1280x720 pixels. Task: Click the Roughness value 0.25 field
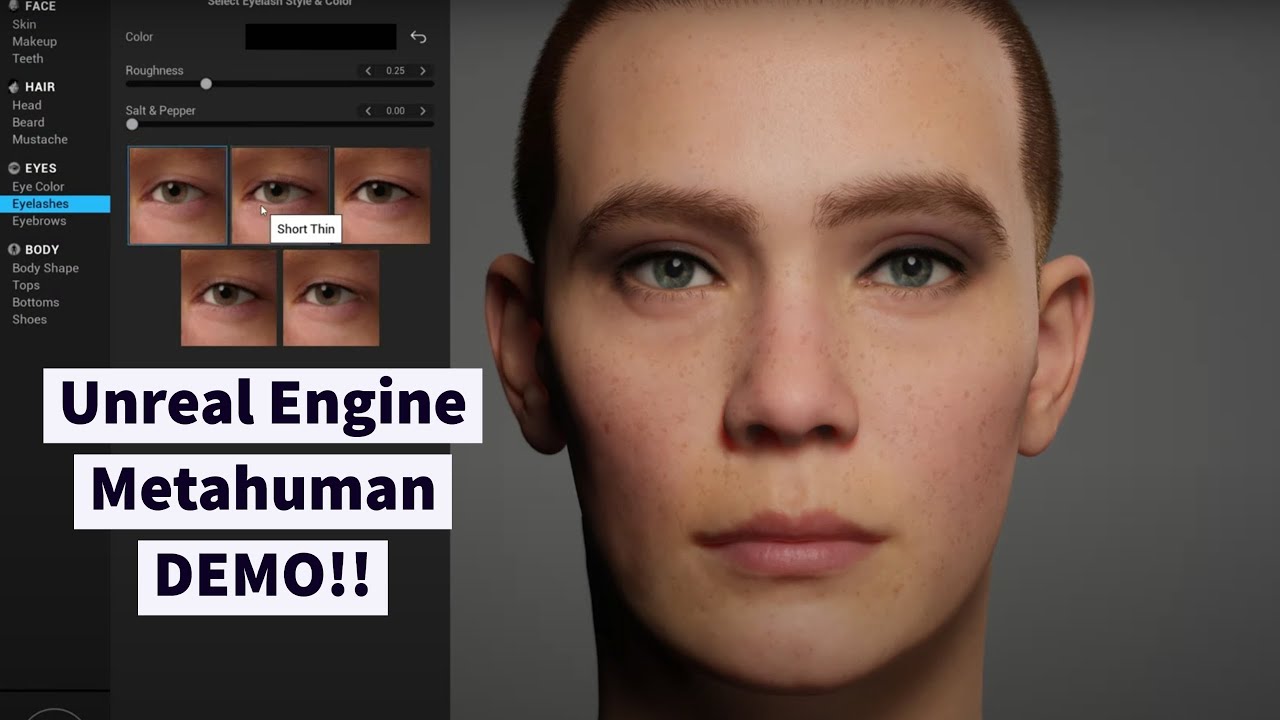395,71
